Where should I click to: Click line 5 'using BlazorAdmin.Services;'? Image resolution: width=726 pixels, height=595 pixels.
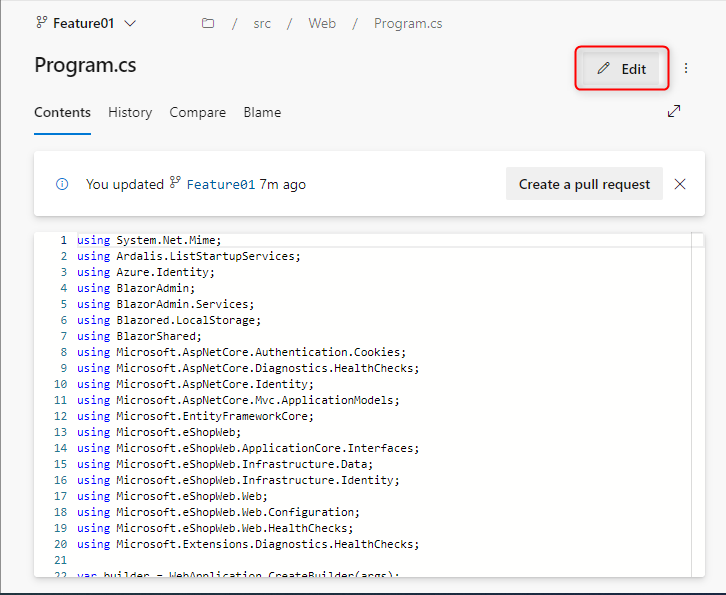[x=166, y=304]
